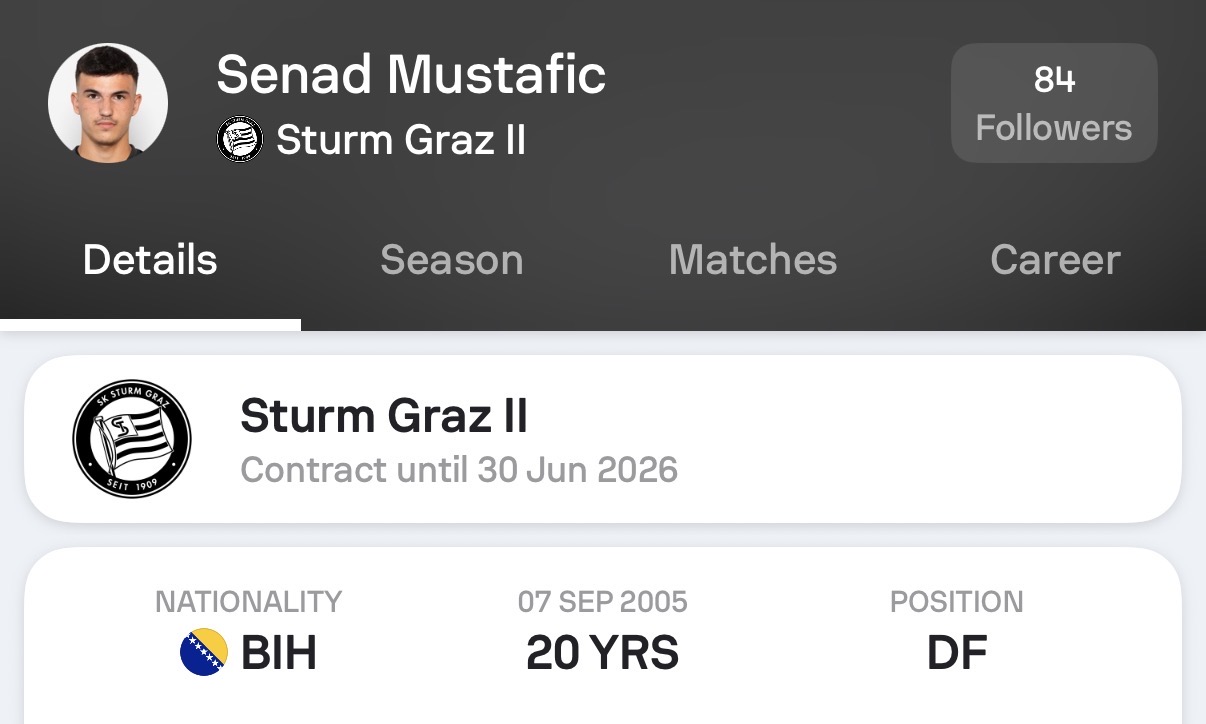Click the 20 YRS age value

click(x=603, y=653)
